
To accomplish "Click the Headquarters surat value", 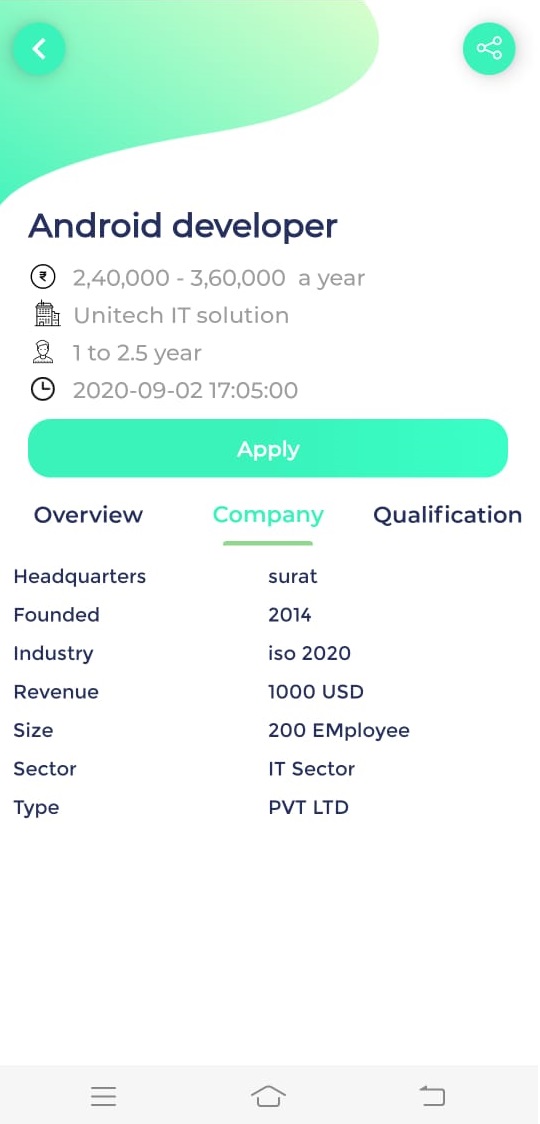I will click(x=293, y=576).
